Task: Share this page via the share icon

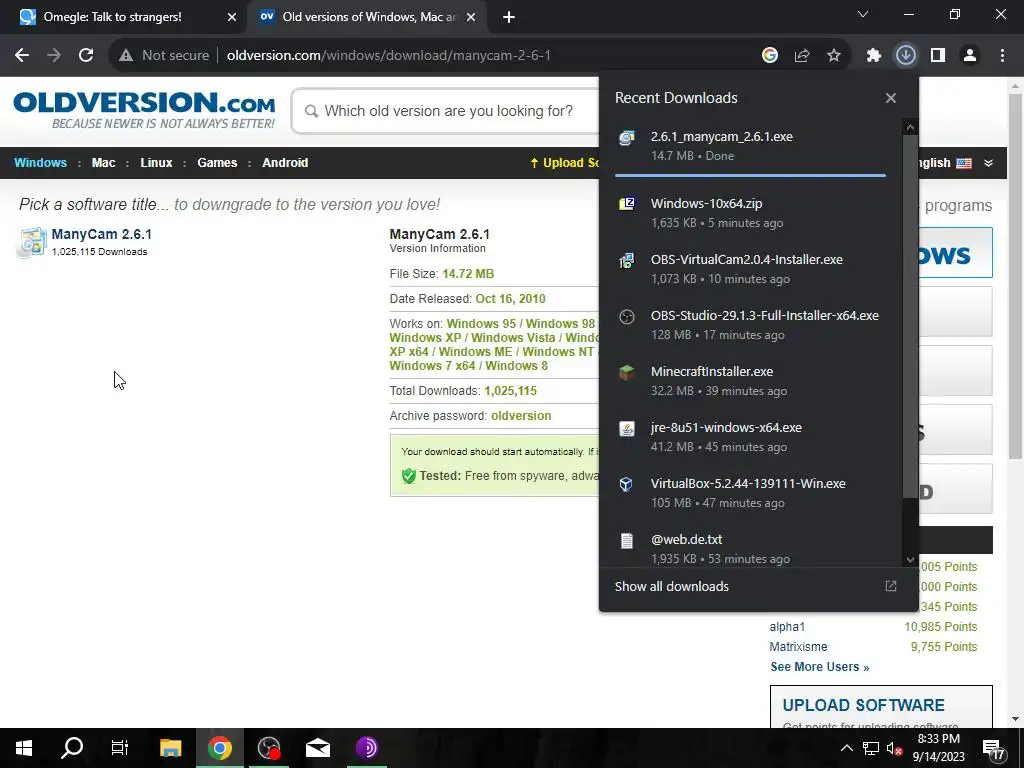Action: click(x=802, y=56)
